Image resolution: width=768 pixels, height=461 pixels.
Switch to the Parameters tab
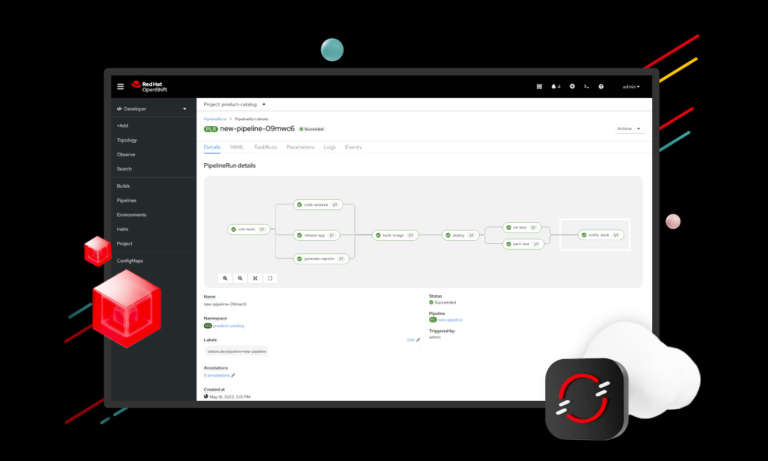pyautogui.click(x=300, y=147)
